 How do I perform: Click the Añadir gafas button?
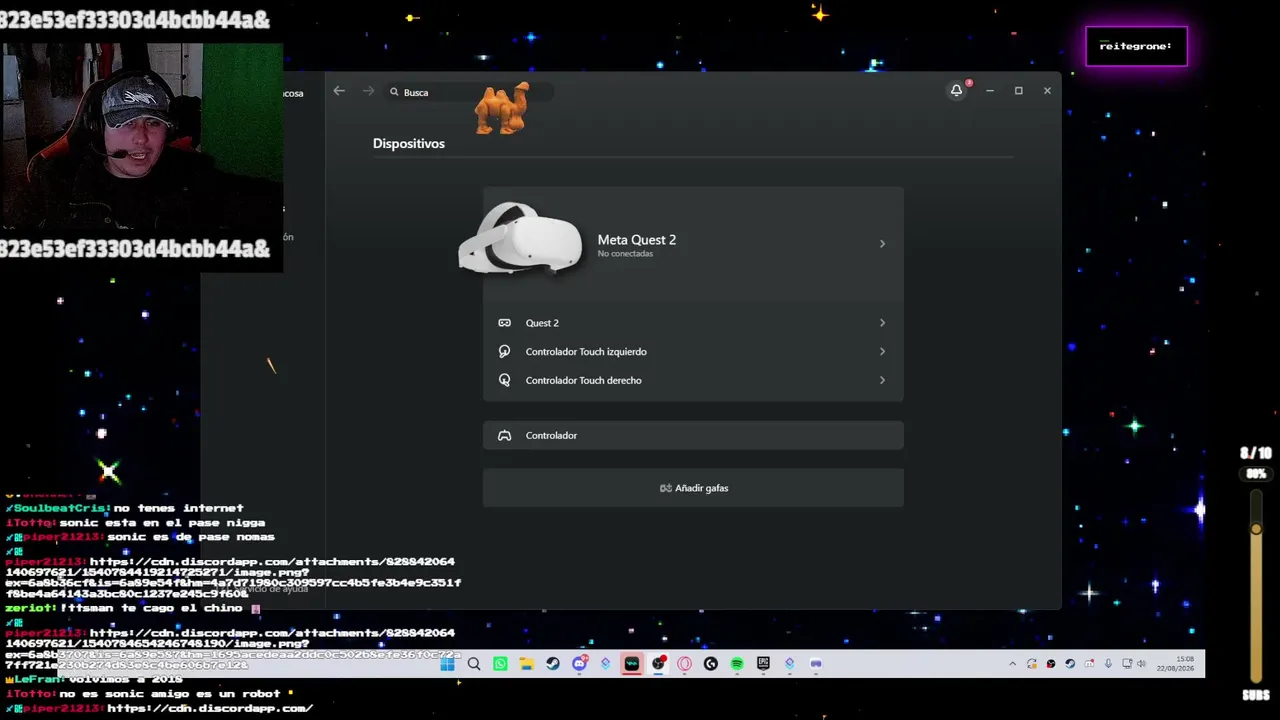[x=693, y=488]
